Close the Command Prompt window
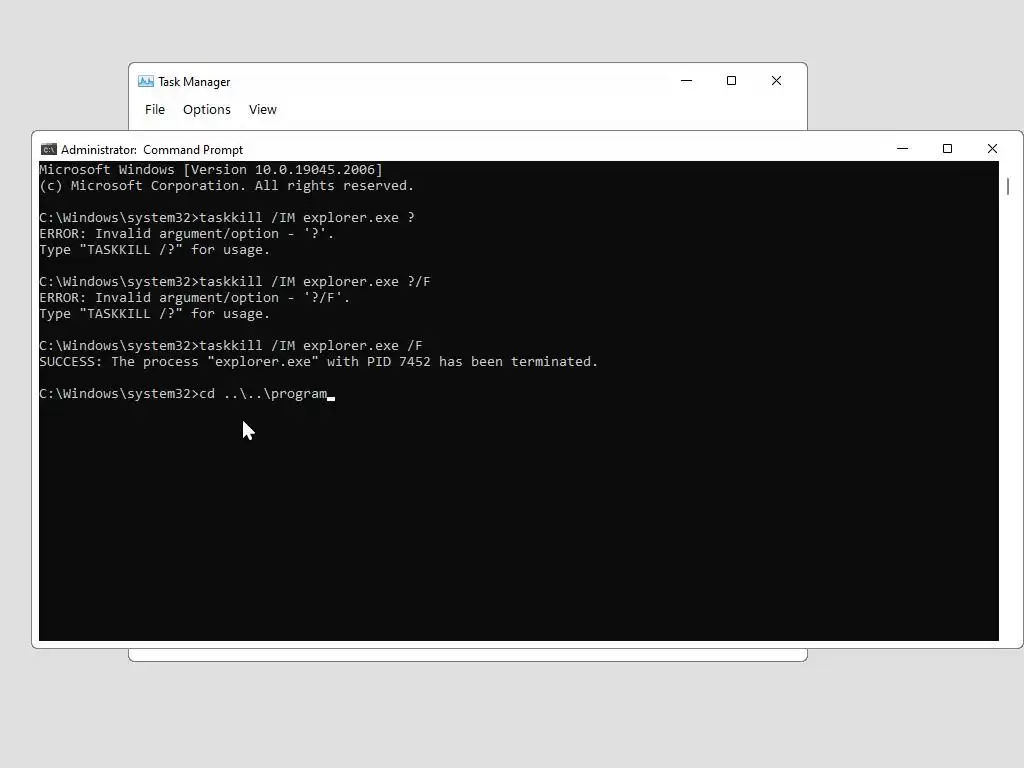This screenshot has height=768, width=1024. pyautogui.click(x=993, y=149)
